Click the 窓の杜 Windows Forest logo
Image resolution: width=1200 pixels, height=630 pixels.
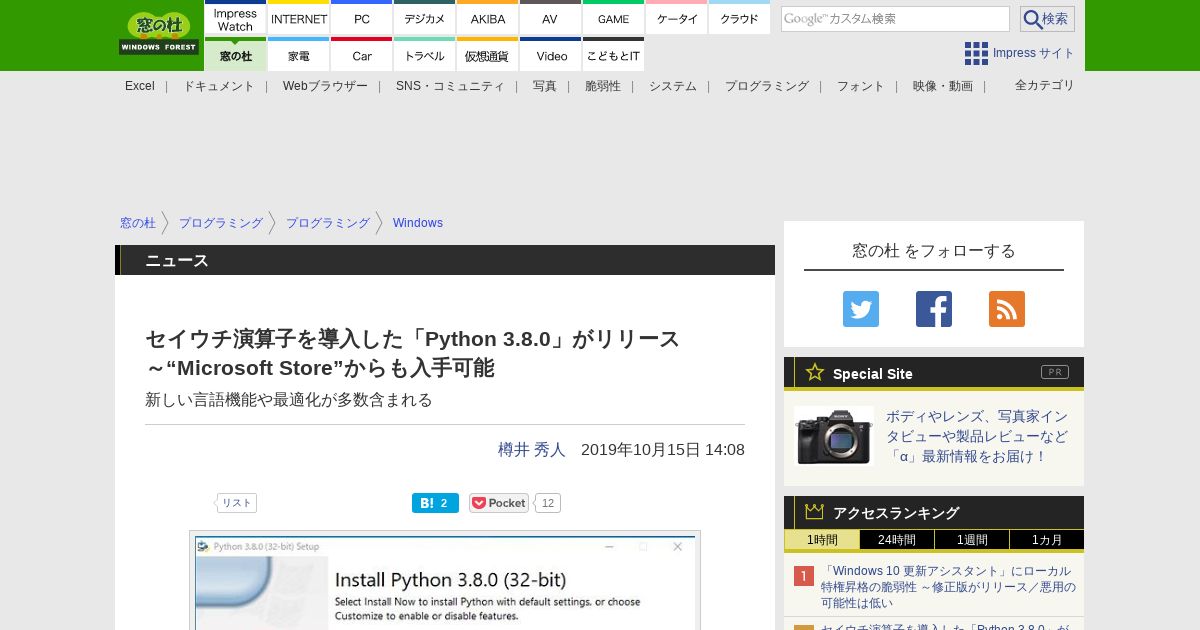[x=159, y=33]
